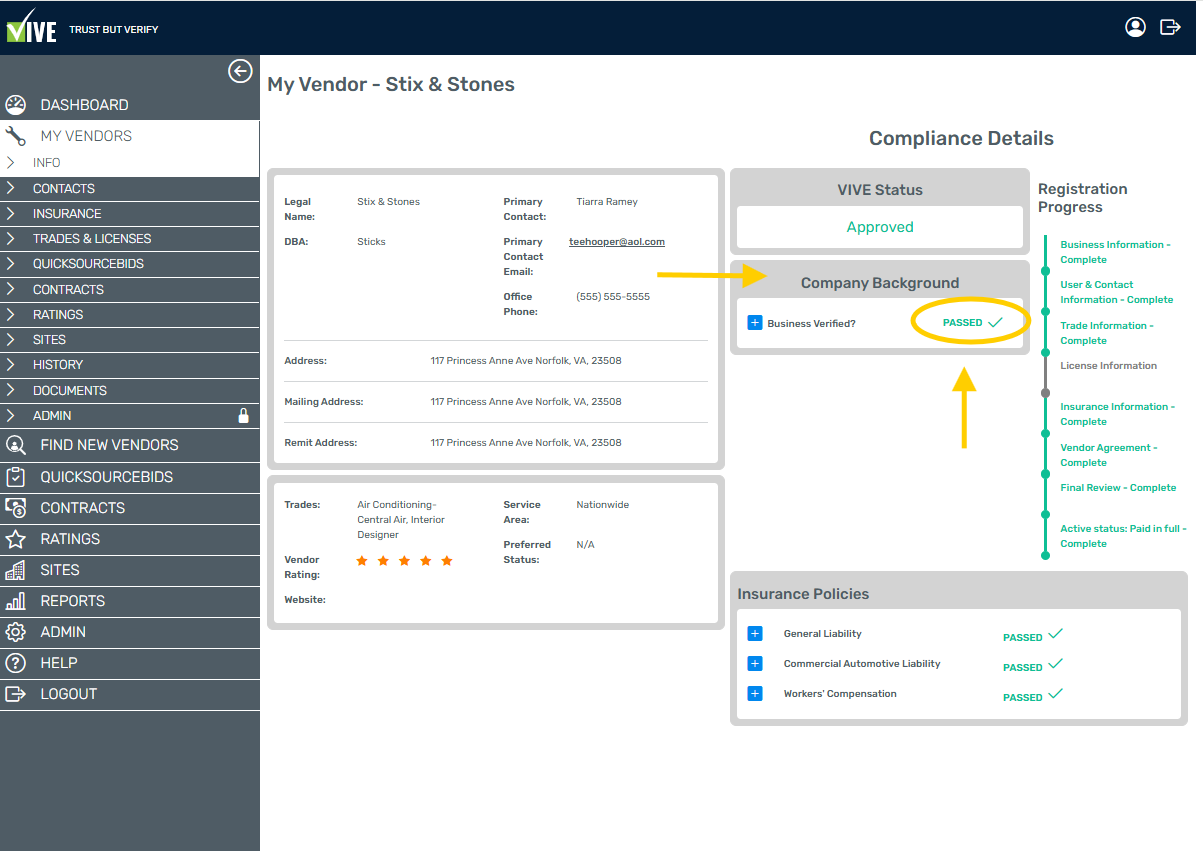The image size is (1203, 851).
Task: Click the wrench icon beside MY VENDORS
Action: (x=17, y=135)
